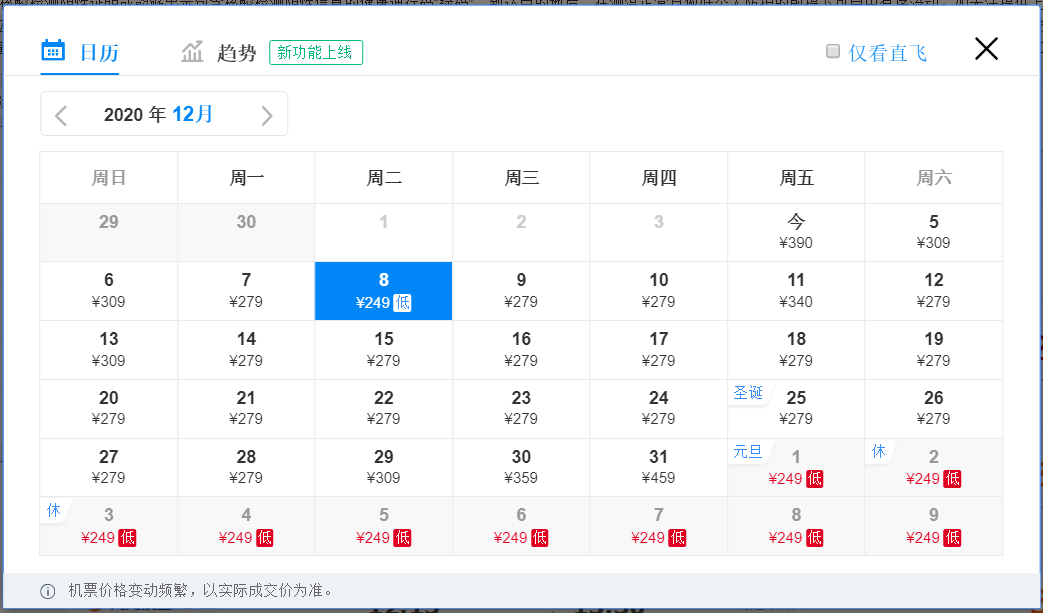Screen dimensions: 1043x613
Task: Select December 21 priced ¥279
Action: point(246,408)
